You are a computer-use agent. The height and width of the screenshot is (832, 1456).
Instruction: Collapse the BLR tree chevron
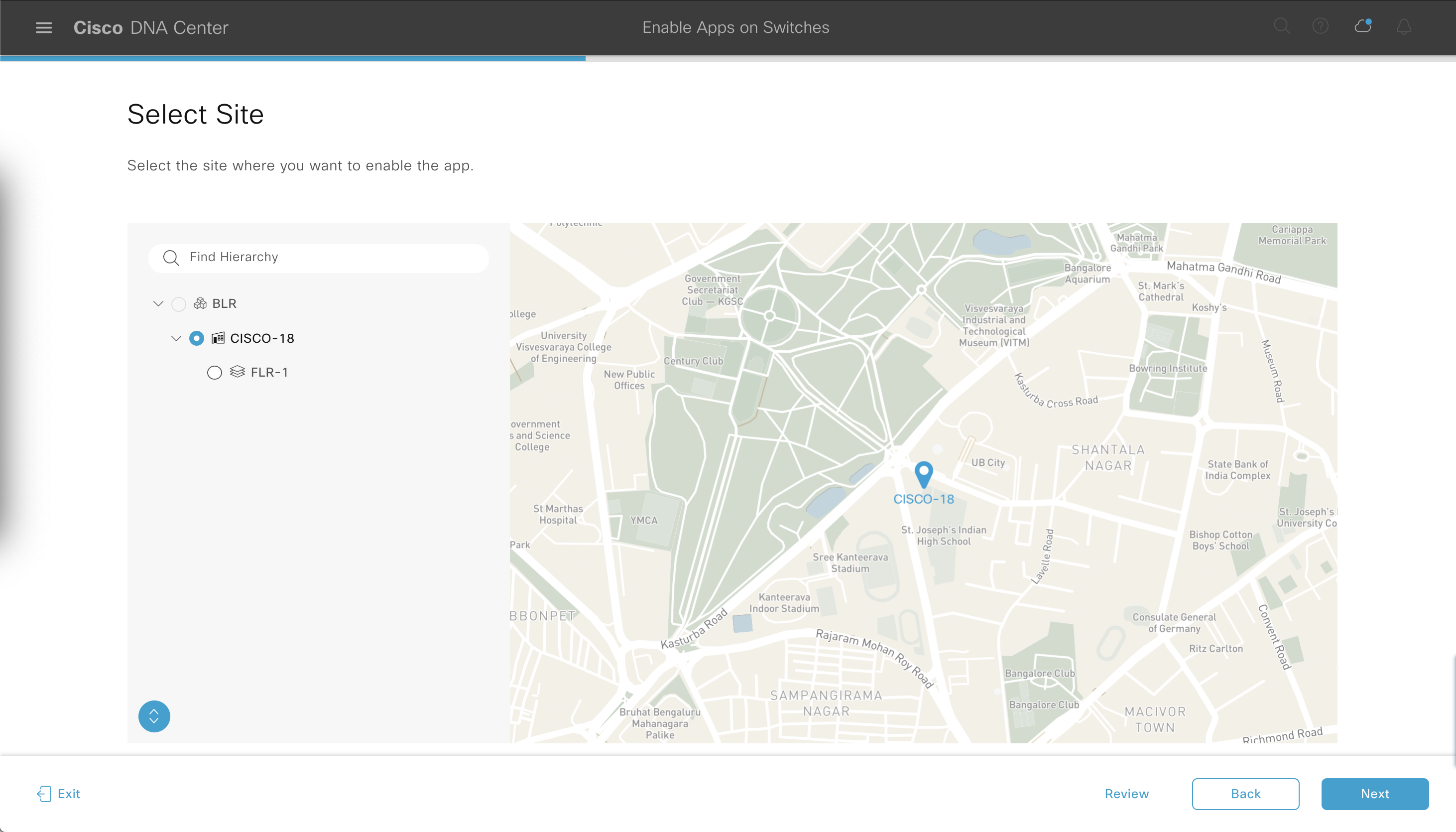(158, 303)
